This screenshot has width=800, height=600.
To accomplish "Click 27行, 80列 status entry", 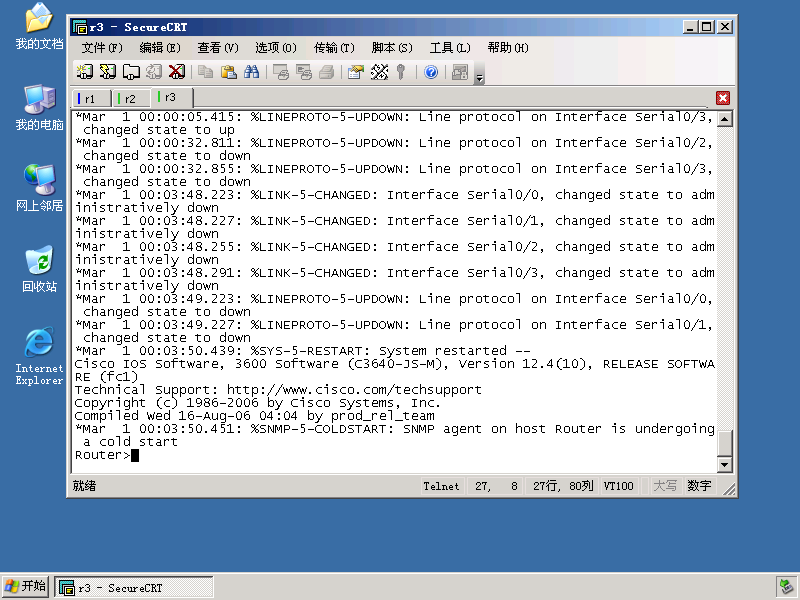I will tap(563, 486).
